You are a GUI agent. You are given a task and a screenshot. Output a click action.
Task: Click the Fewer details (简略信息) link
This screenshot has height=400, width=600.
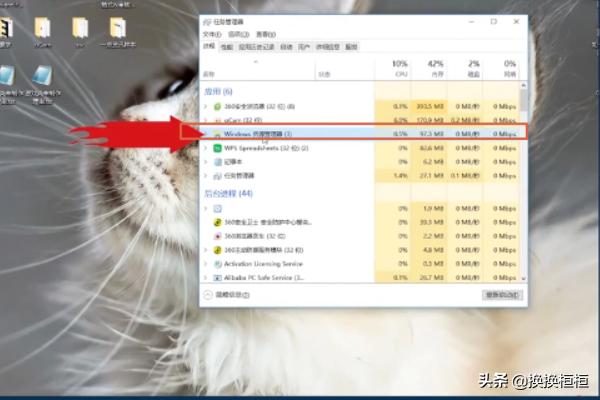coord(232,295)
